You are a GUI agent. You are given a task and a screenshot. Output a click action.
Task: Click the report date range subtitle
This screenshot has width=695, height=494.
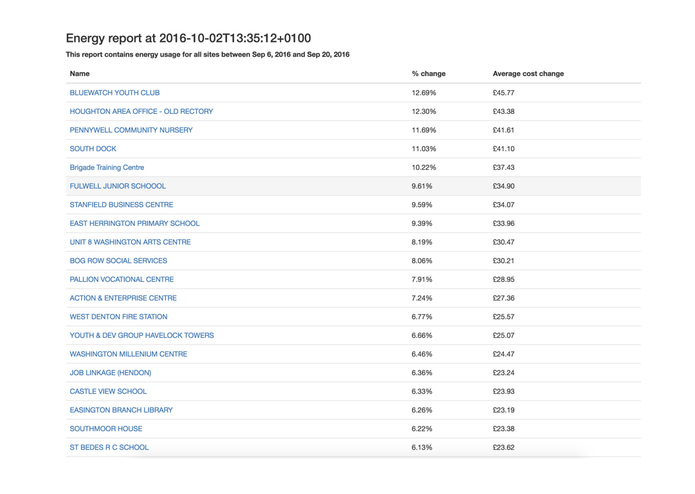point(207,54)
